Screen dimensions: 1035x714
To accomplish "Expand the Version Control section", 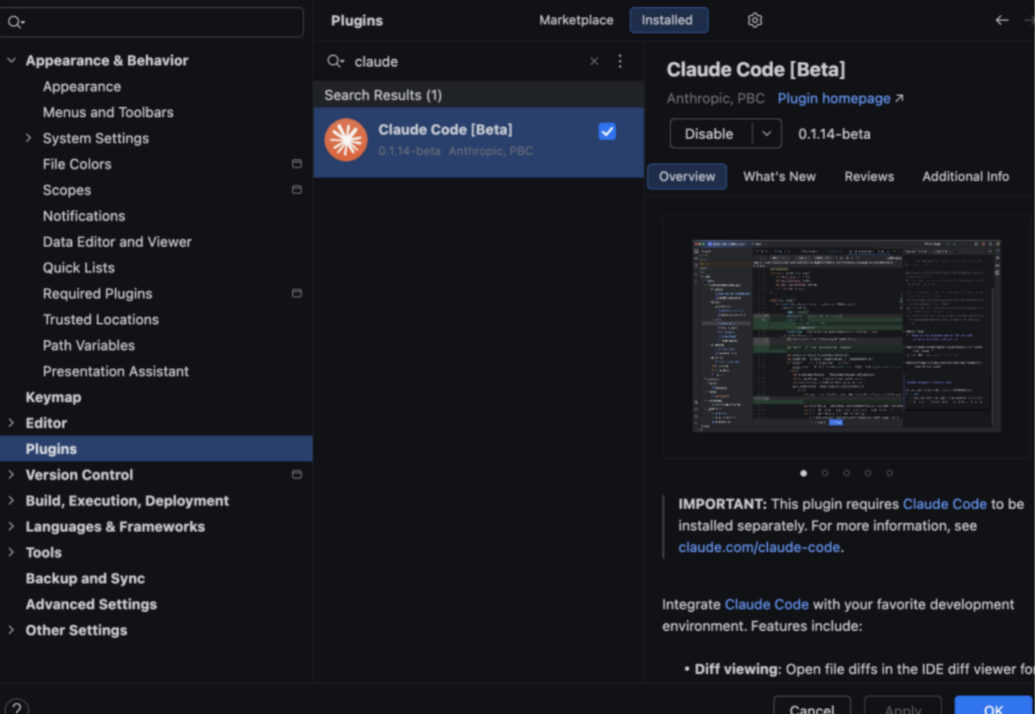I will click(11, 474).
